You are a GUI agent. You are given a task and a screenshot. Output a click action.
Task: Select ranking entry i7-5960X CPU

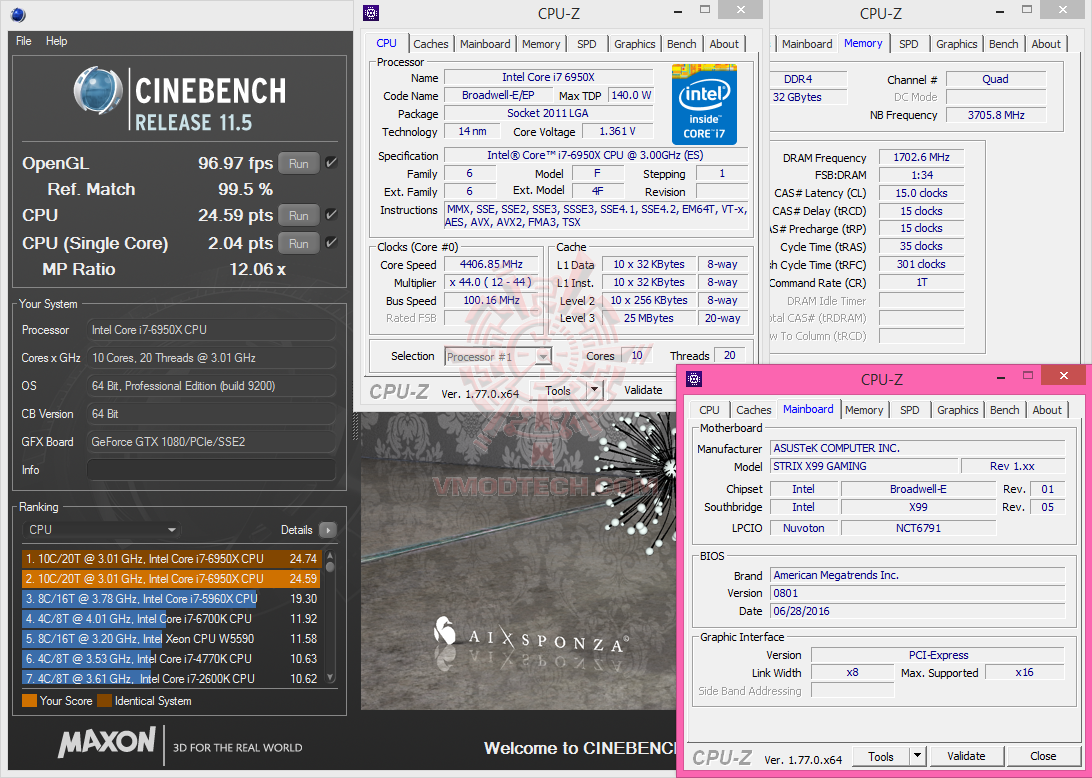(171, 599)
